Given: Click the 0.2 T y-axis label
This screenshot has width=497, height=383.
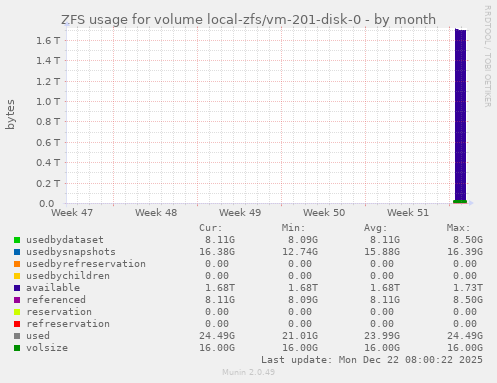Looking at the screenshot, I should (x=48, y=183).
